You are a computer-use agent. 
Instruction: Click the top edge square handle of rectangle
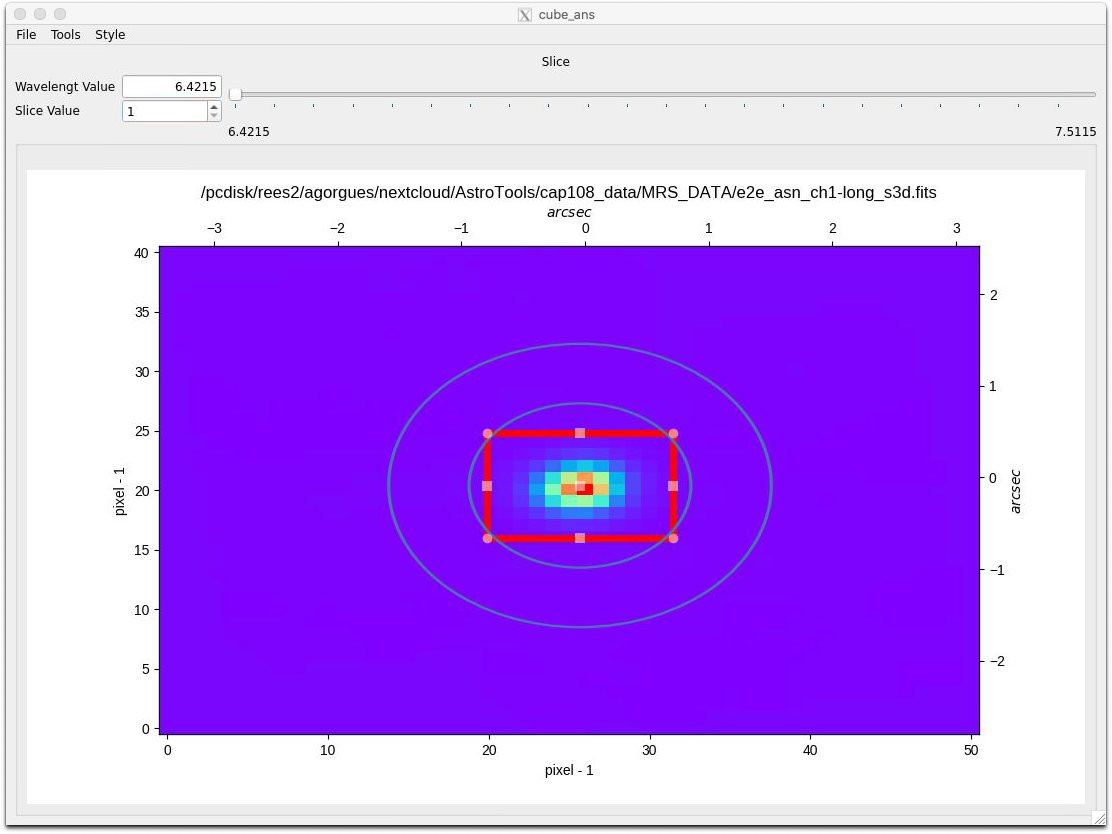tap(580, 433)
